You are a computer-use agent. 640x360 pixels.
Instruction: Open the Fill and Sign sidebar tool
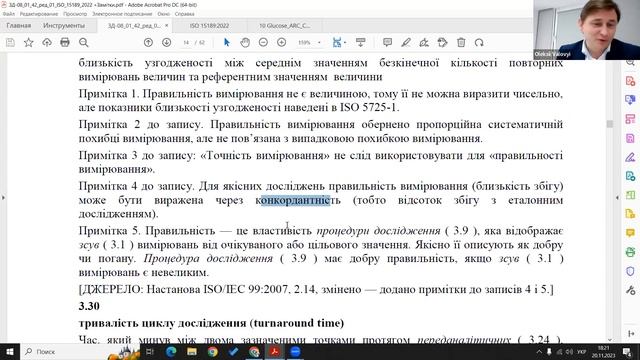(x=630, y=157)
